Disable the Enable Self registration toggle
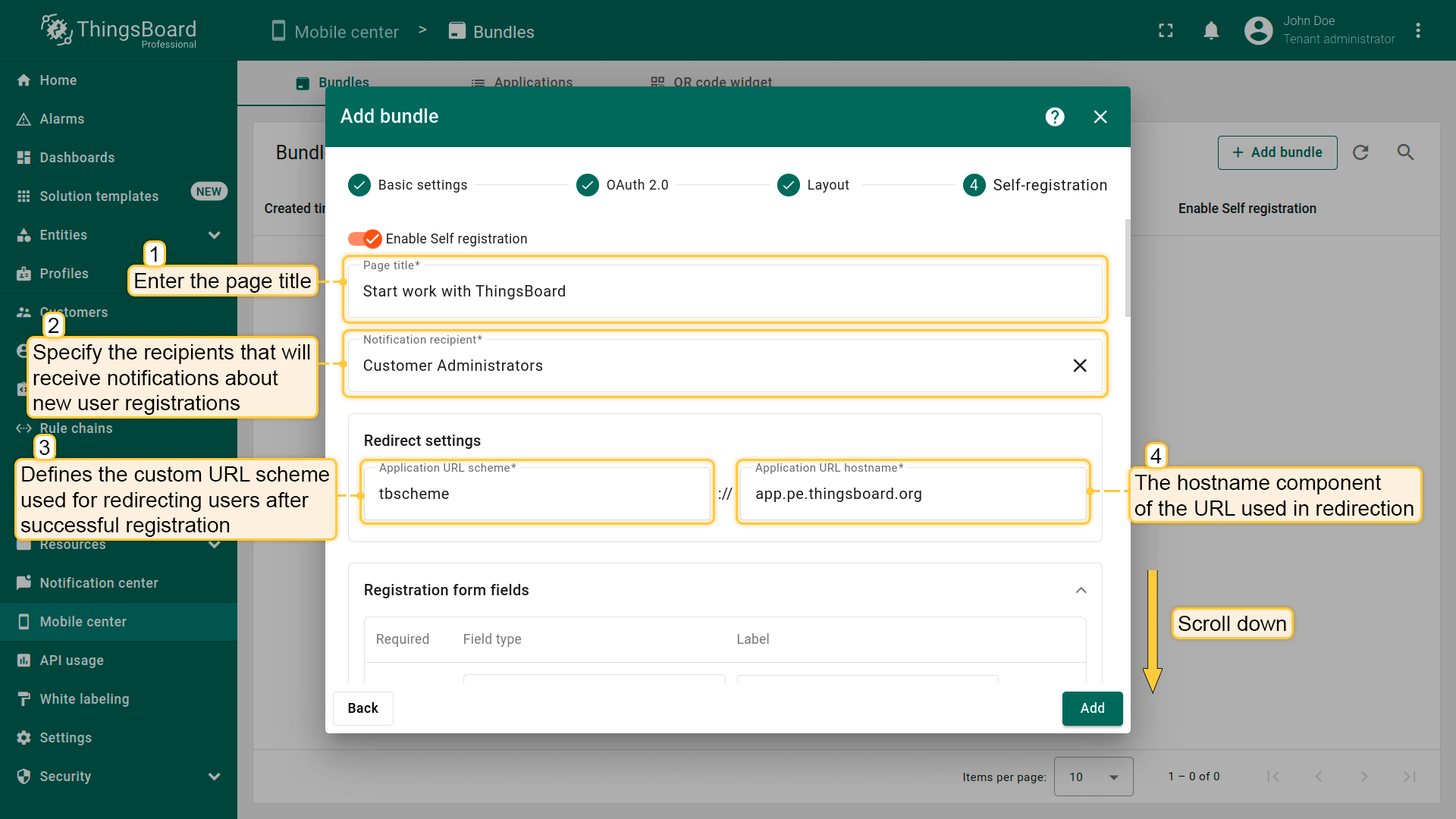This screenshot has height=819, width=1456. click(x=365, y=239)
